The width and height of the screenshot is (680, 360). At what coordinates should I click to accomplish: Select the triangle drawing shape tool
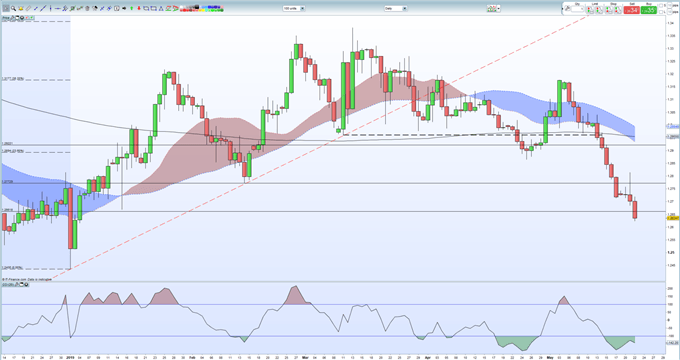(161, 8)
